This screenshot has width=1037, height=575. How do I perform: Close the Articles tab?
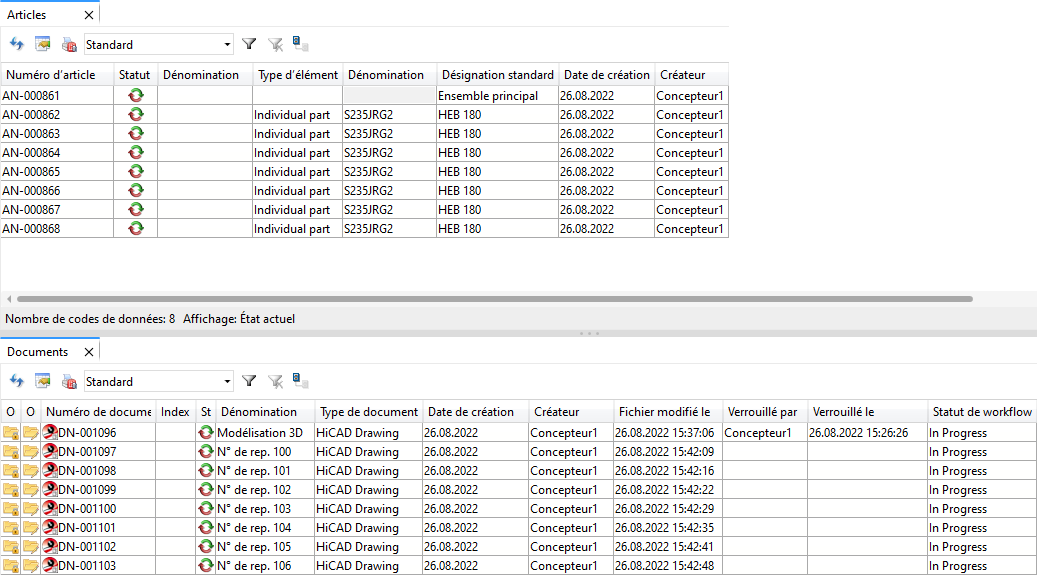(x=89, y=15)
